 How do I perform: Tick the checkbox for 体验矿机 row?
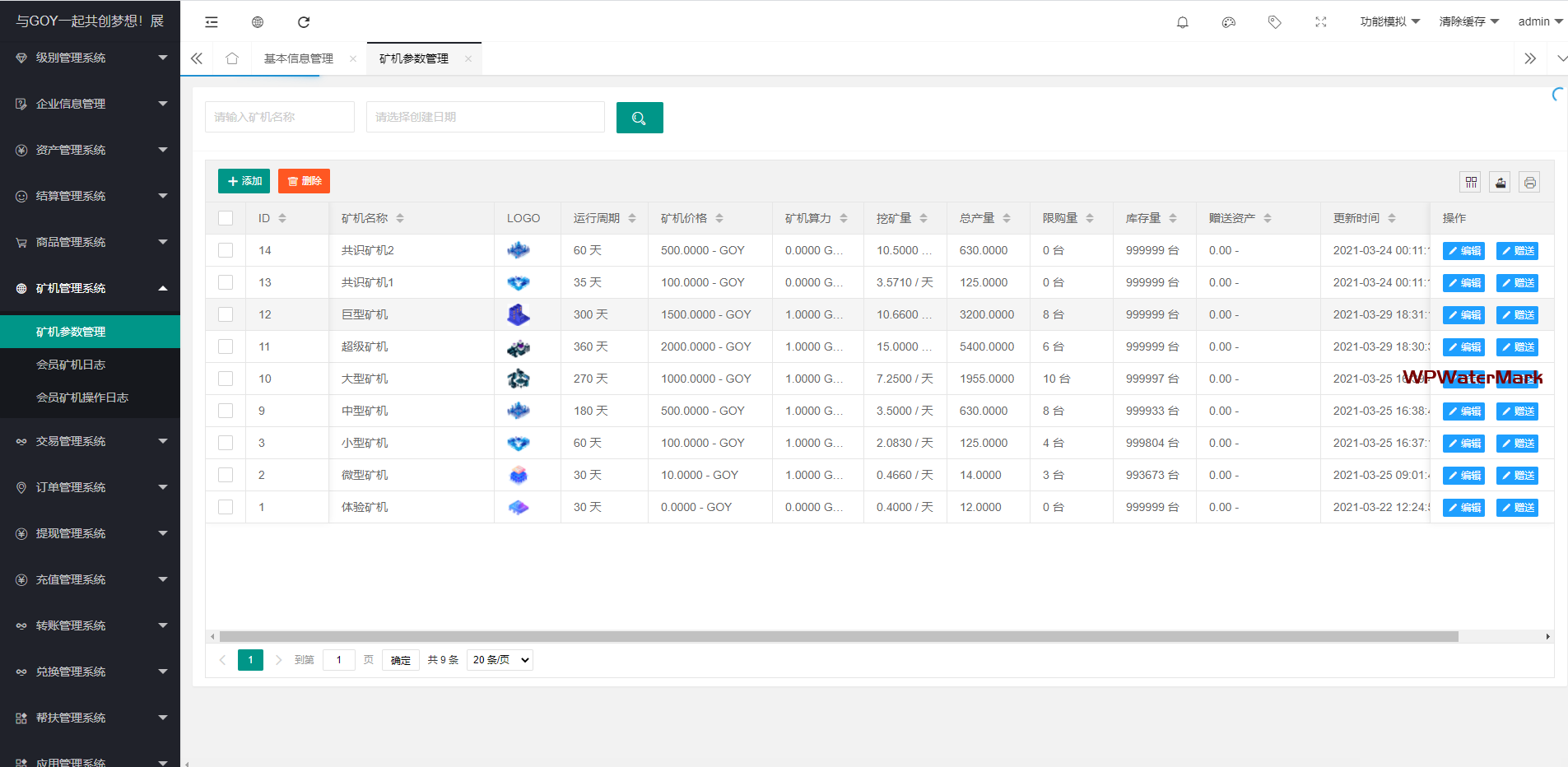pyautogui.click(x=226, y=507)
